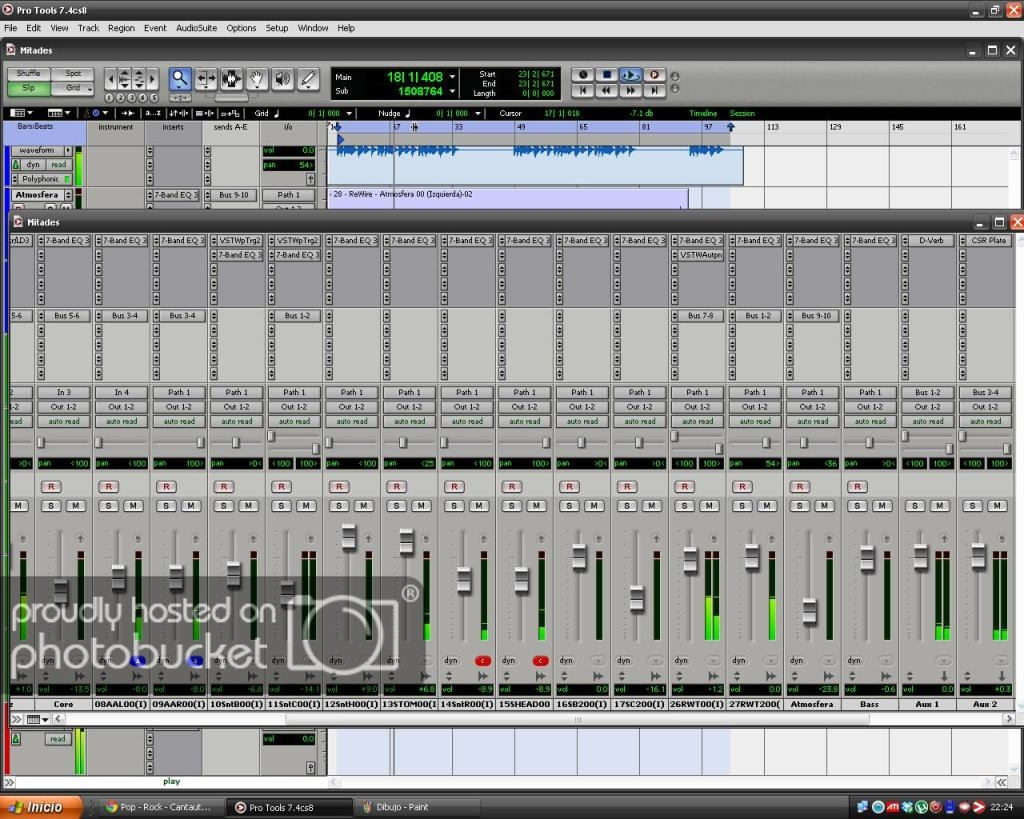
Task: Click the transport Rewind button
Action: pyautogui.click(x=606, y=90)
